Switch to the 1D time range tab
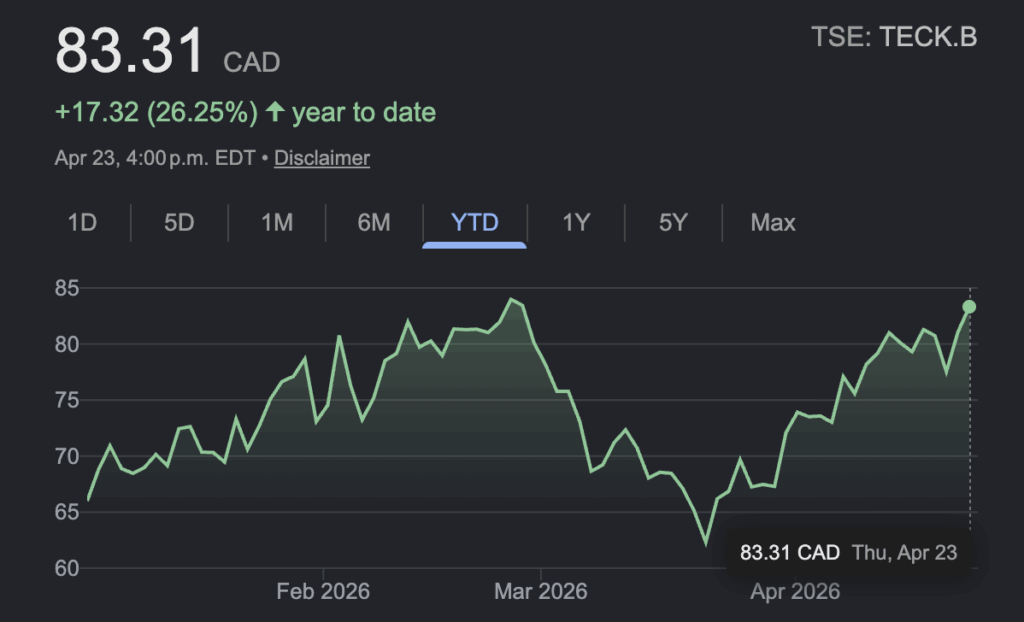Viewport: 1024px width, 622px height. (82, 222)
